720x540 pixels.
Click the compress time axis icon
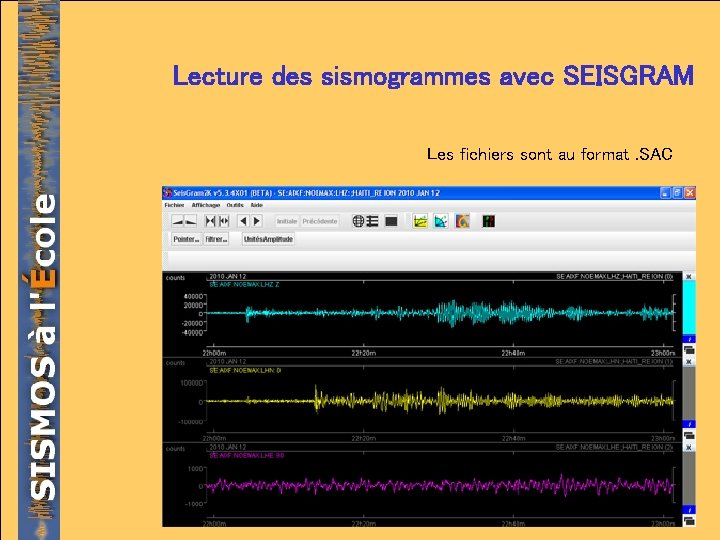(x=210, y=221)
